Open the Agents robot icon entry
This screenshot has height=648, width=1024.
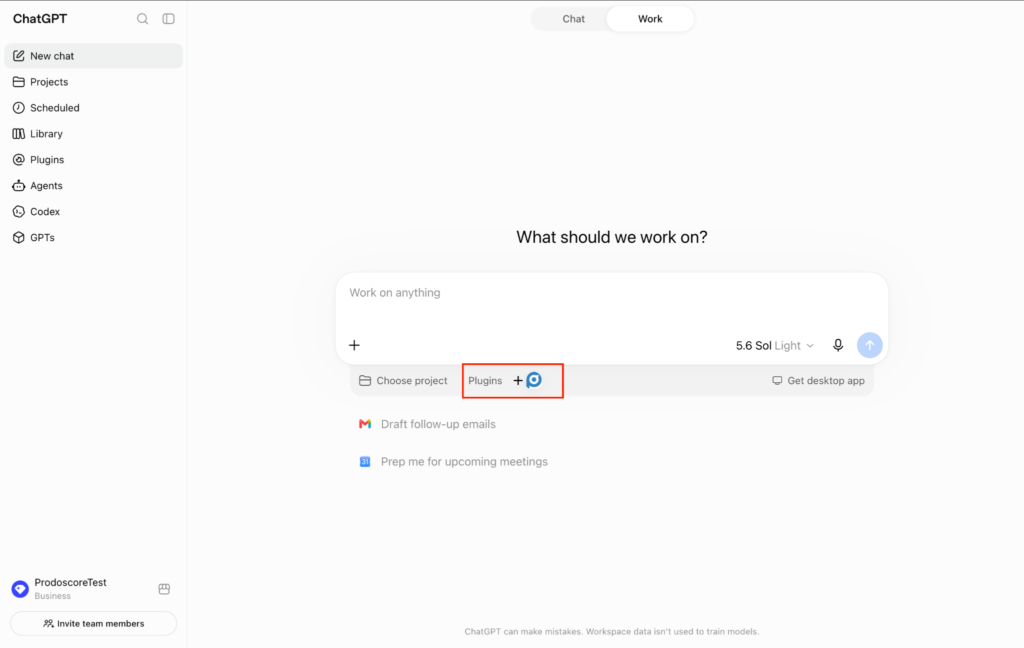click(18, 186)
